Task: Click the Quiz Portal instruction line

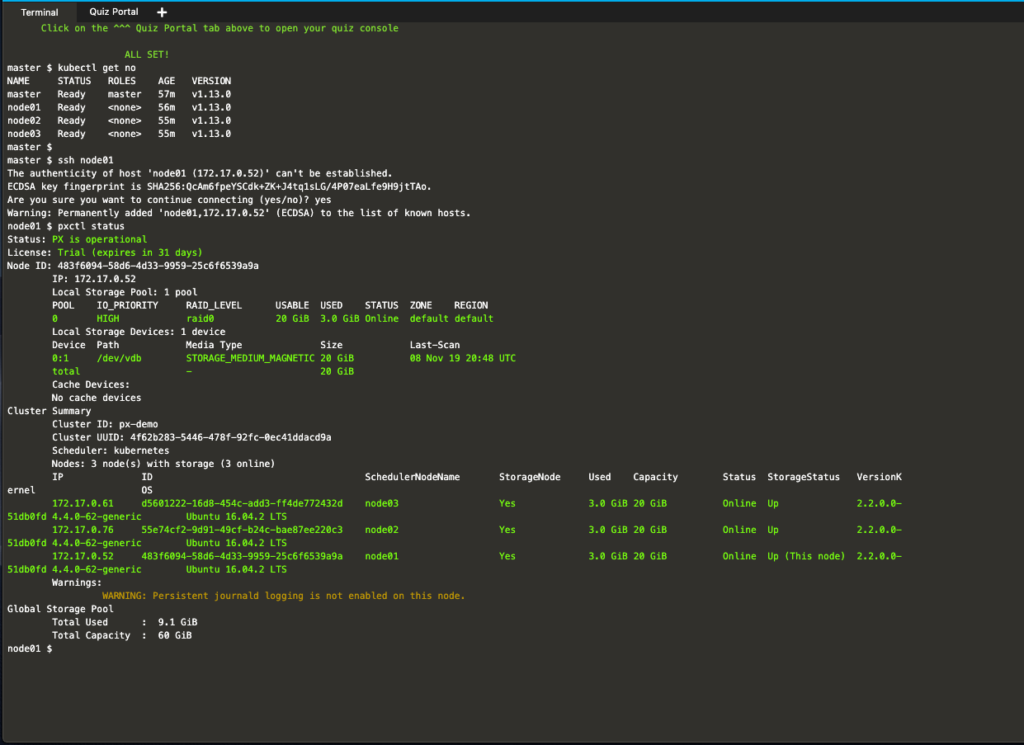Action: click(x=219, y=28)
